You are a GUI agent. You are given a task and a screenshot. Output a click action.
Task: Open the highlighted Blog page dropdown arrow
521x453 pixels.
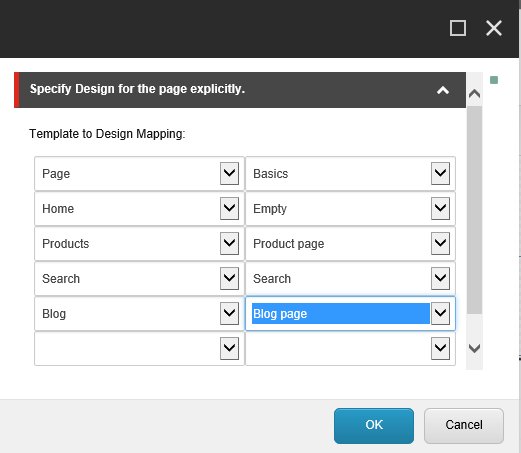pyautogui.click(x=440, y=313)
